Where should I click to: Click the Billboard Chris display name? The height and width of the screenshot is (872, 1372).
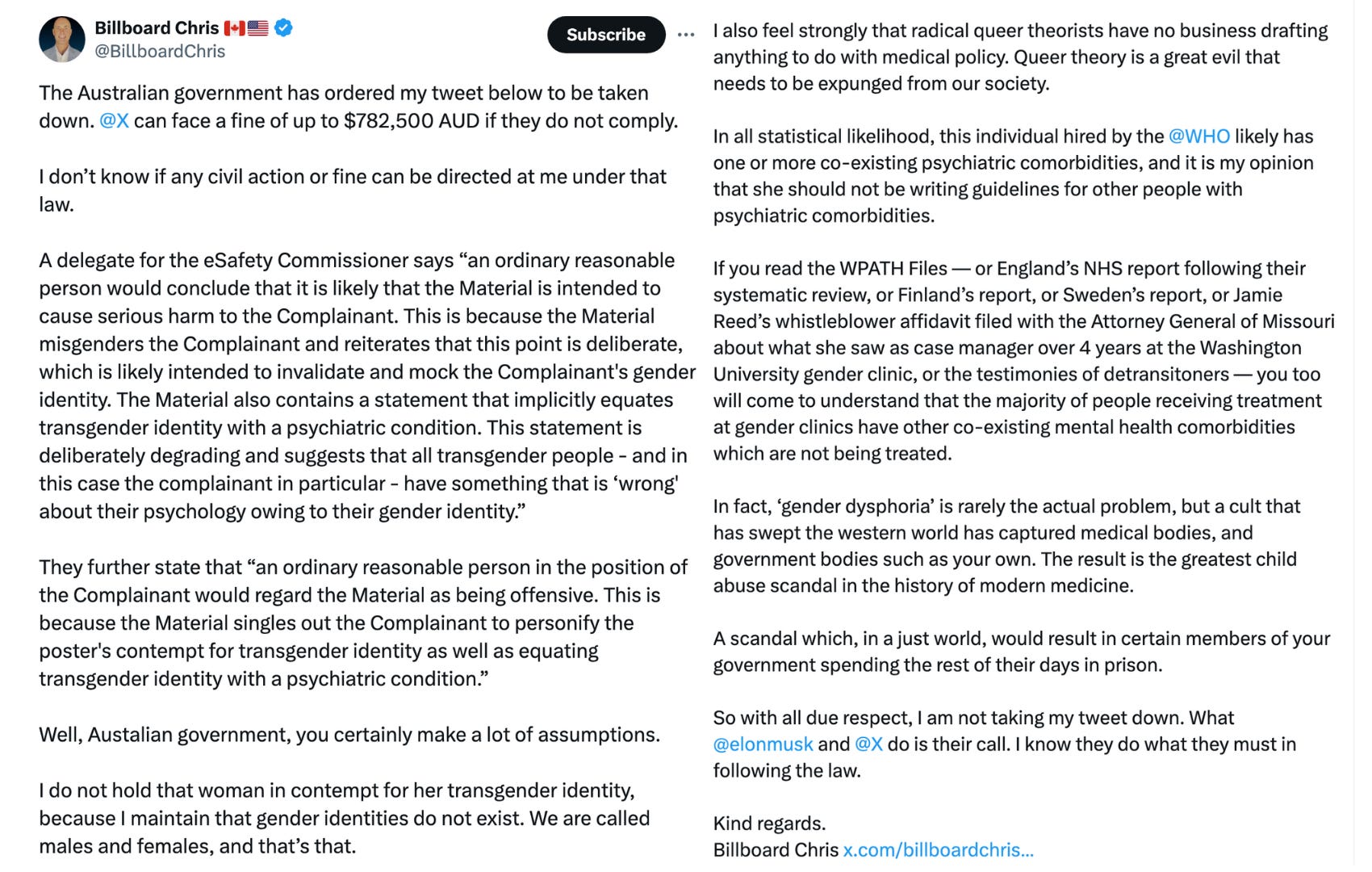pos(158,27)
